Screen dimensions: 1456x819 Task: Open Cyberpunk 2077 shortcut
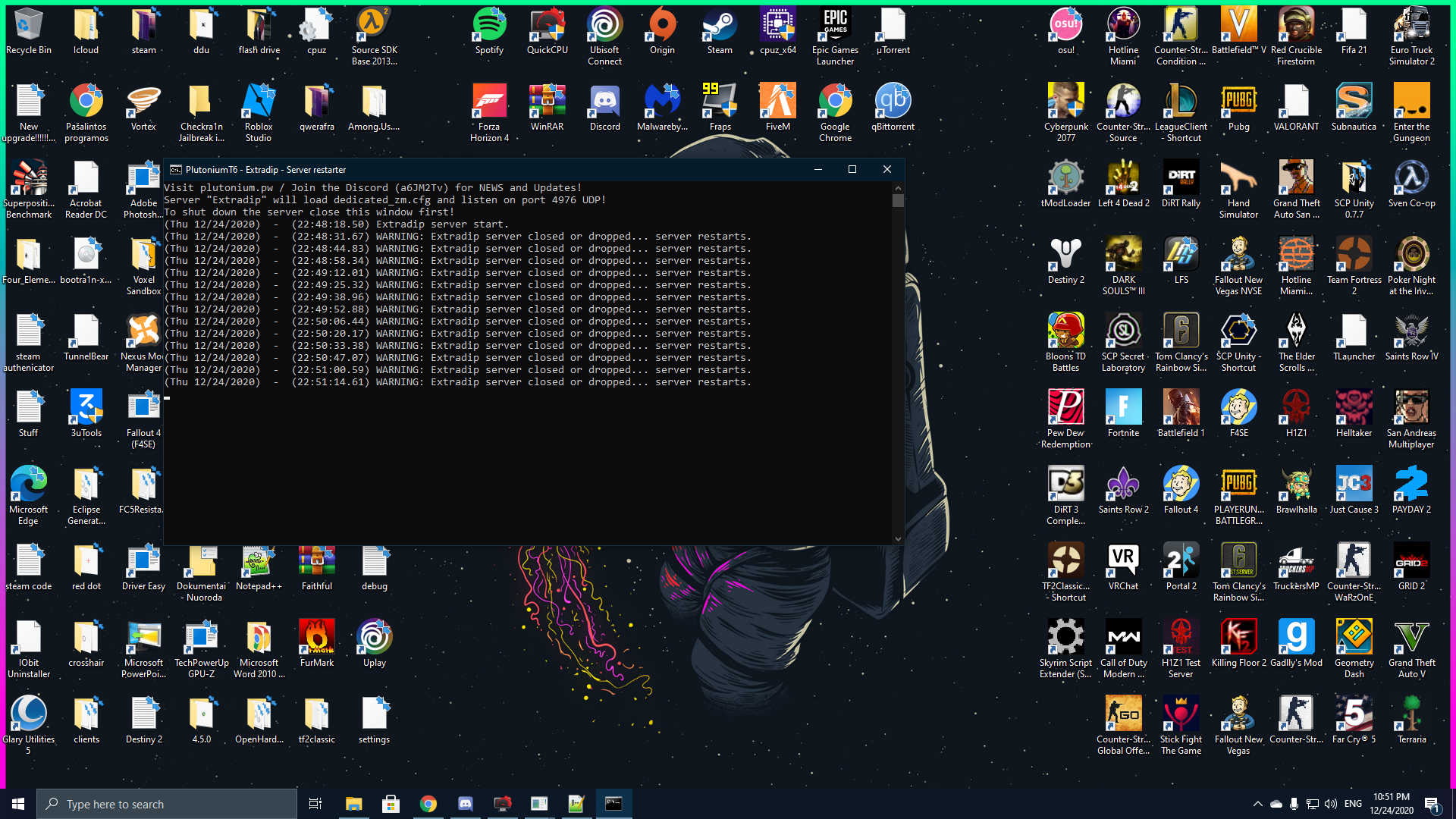click(1065, 113)
